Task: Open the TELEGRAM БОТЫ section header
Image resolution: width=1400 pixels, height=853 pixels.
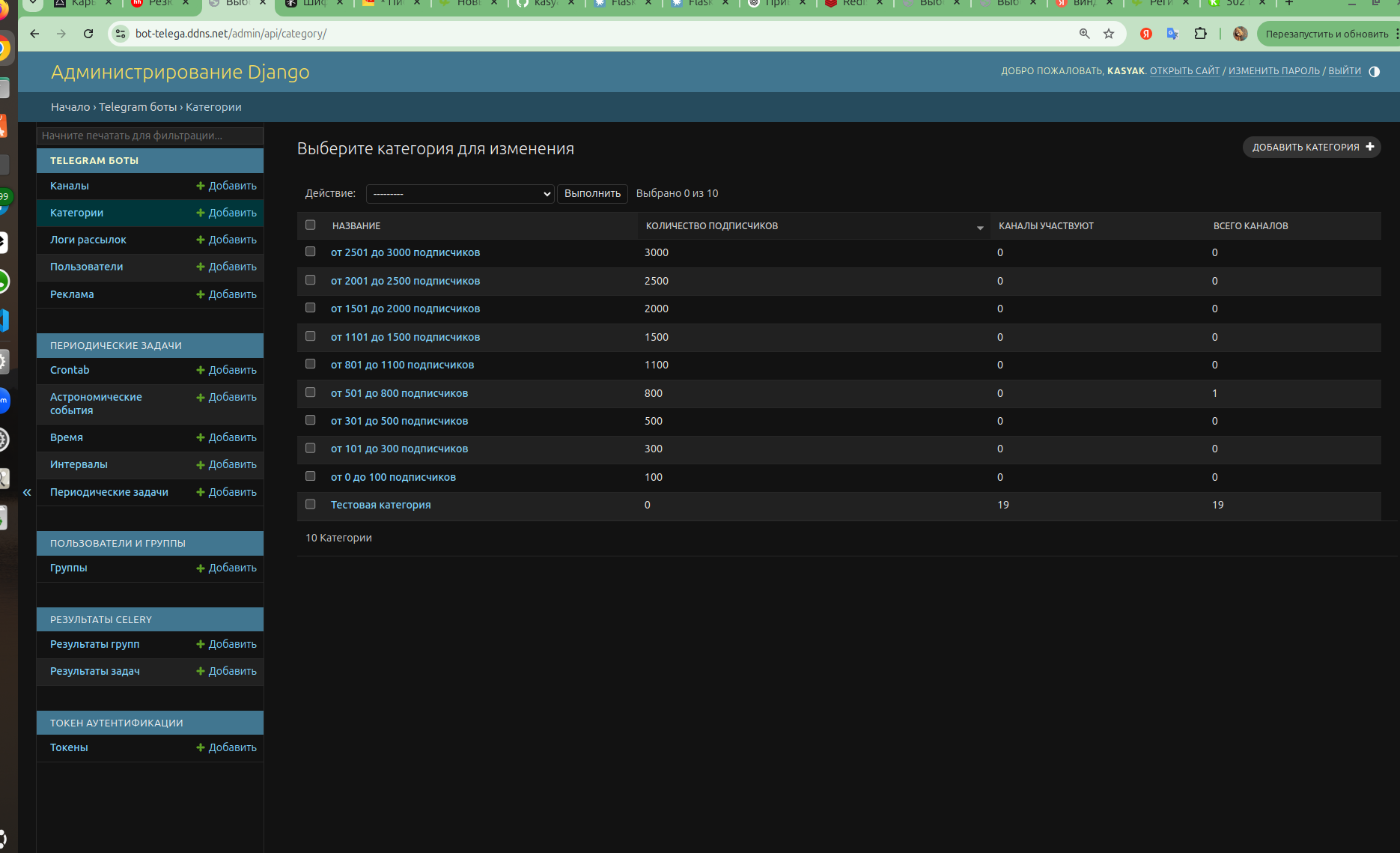Action: (x=94, y=160)
